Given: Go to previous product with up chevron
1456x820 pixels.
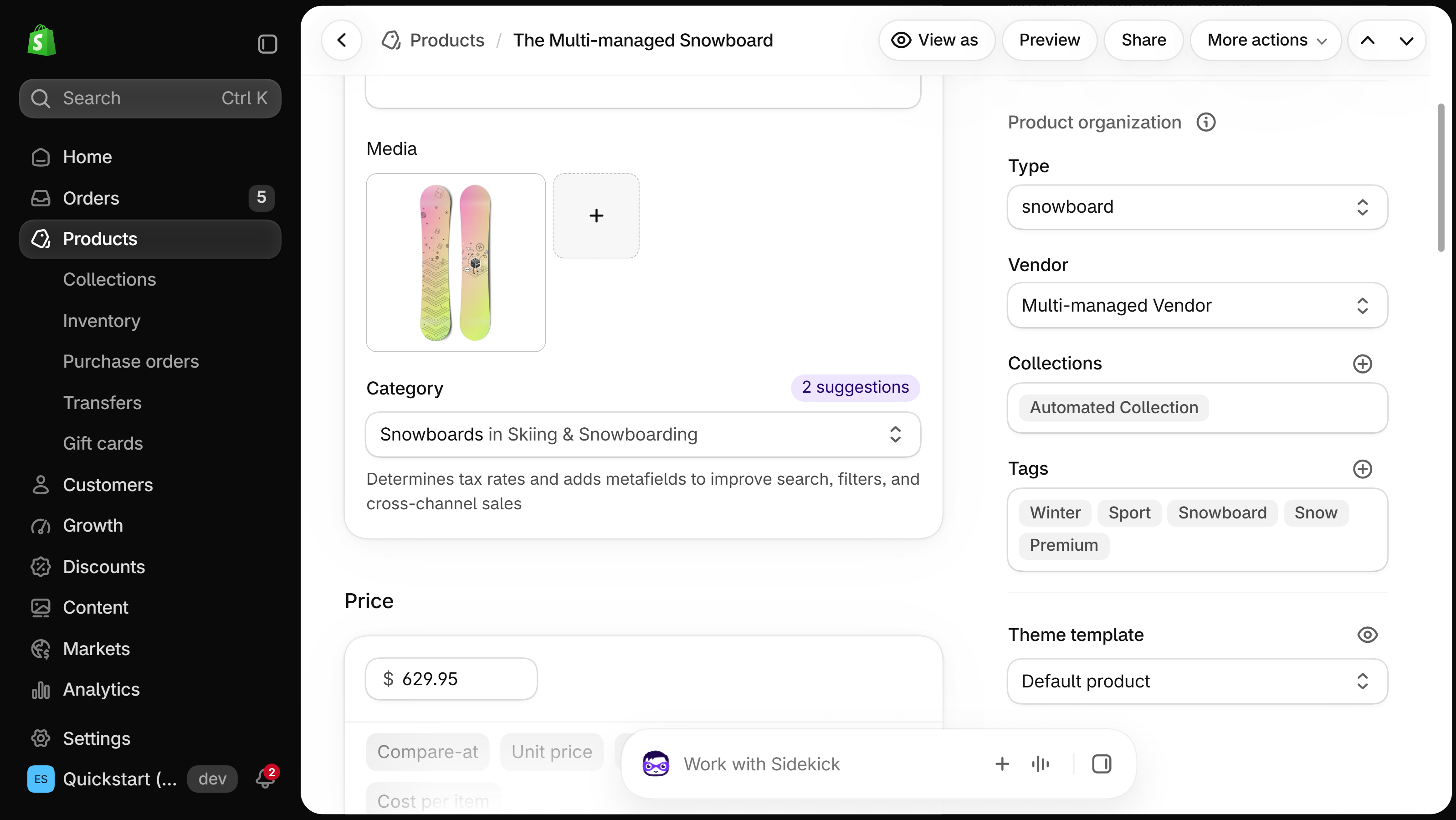Looking at the screenshot, I should 1367,40.
